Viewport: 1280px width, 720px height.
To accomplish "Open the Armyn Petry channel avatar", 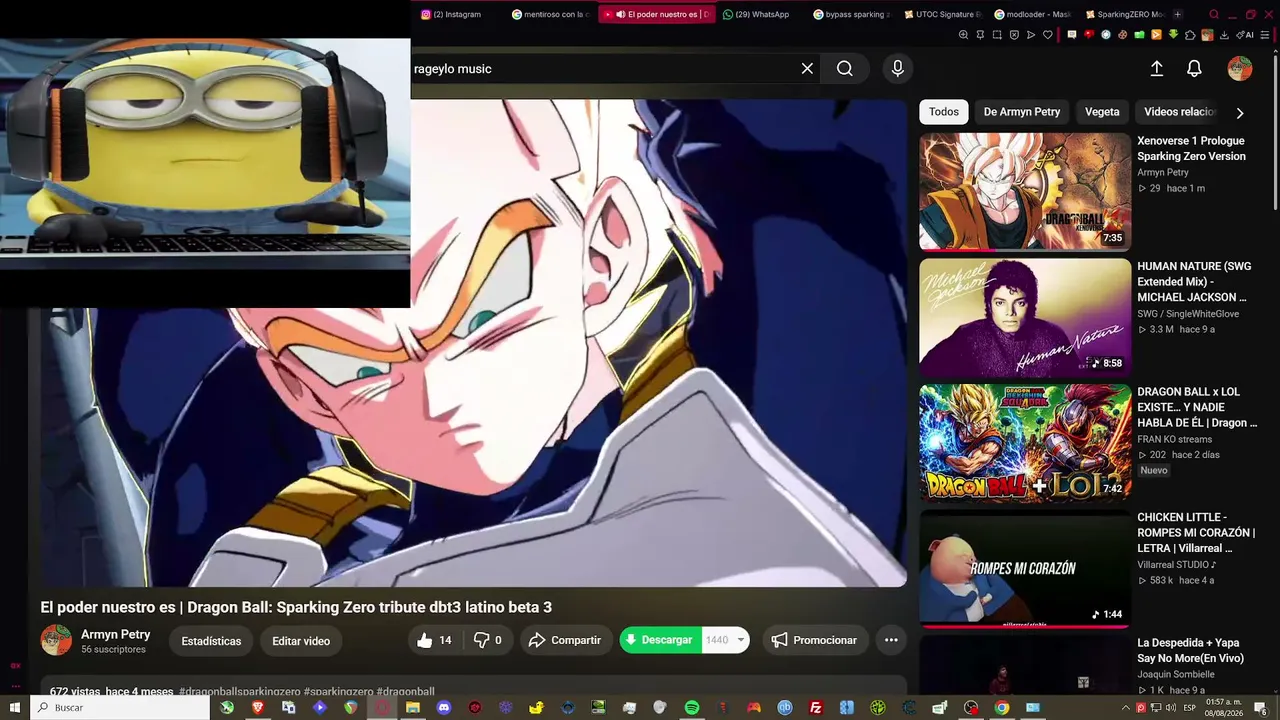I will point(56,640).
